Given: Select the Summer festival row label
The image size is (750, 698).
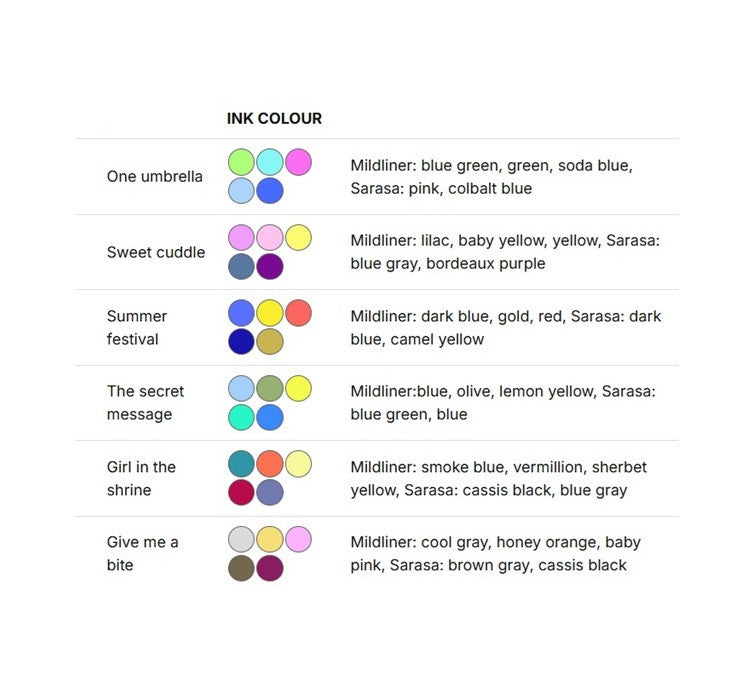Looking at the screenshot, I should (x=137, y=327).
